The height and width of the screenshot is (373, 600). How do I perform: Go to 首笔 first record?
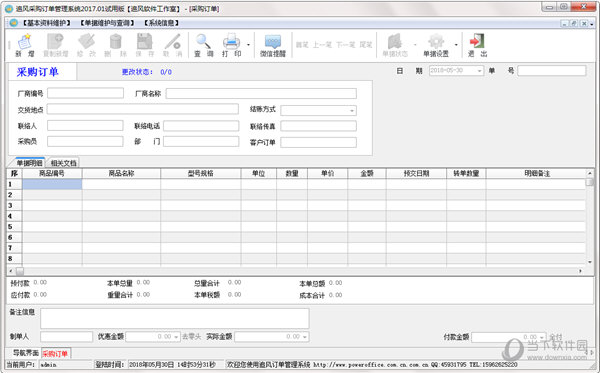302,45
